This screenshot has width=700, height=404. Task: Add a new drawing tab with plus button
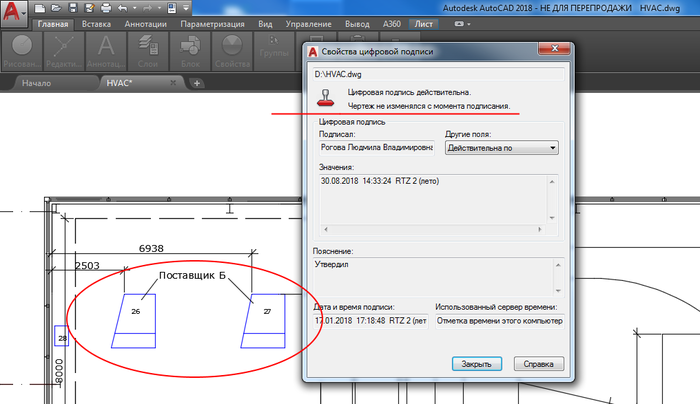click(x=198, y=83)
